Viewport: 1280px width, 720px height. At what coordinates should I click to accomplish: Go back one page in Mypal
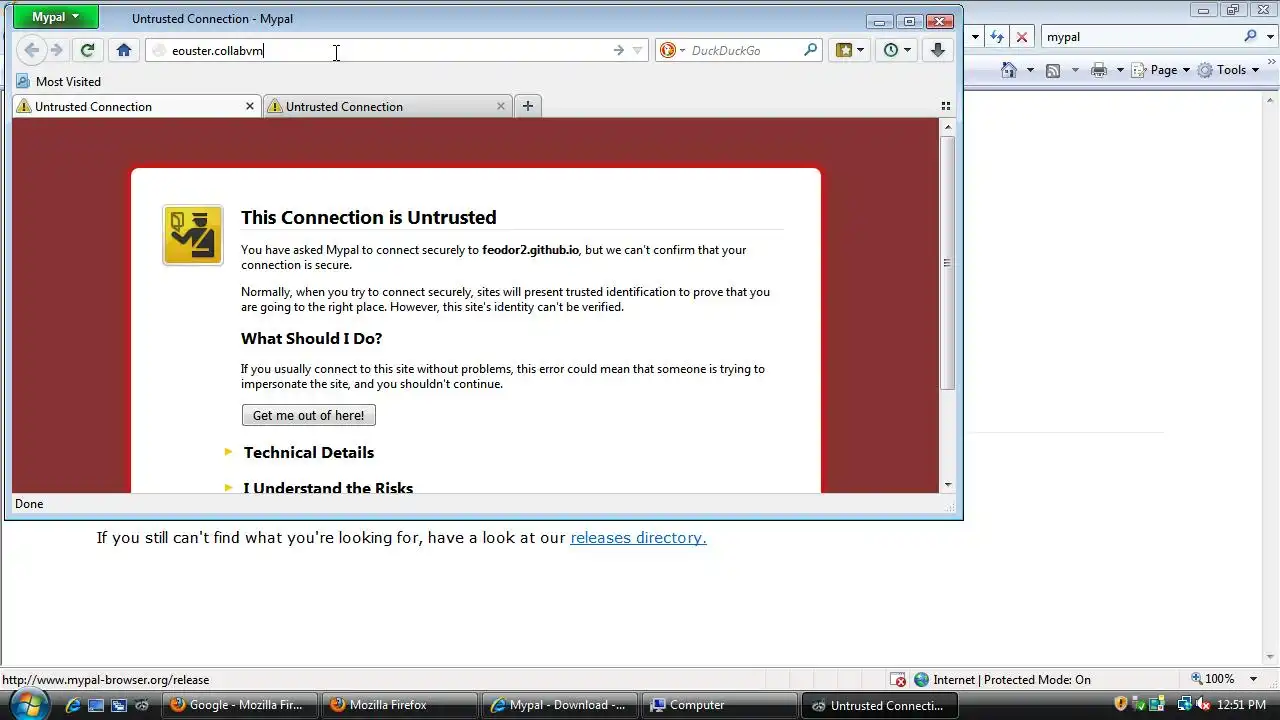click(32, 50)
